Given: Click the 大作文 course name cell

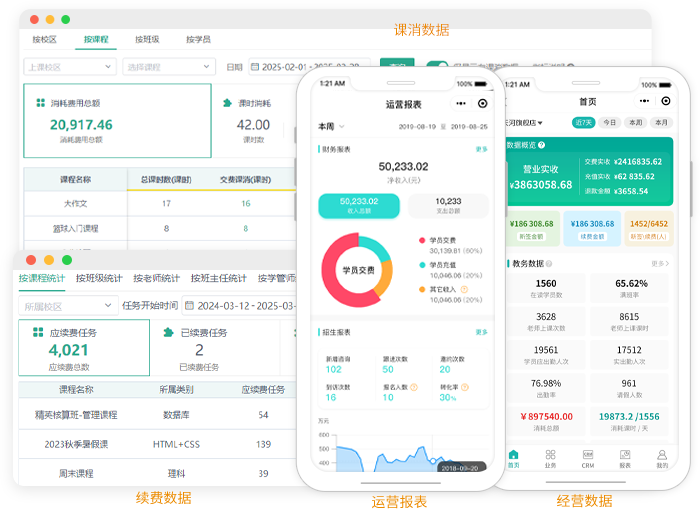Looking at the screenshot, I should 75,204.
